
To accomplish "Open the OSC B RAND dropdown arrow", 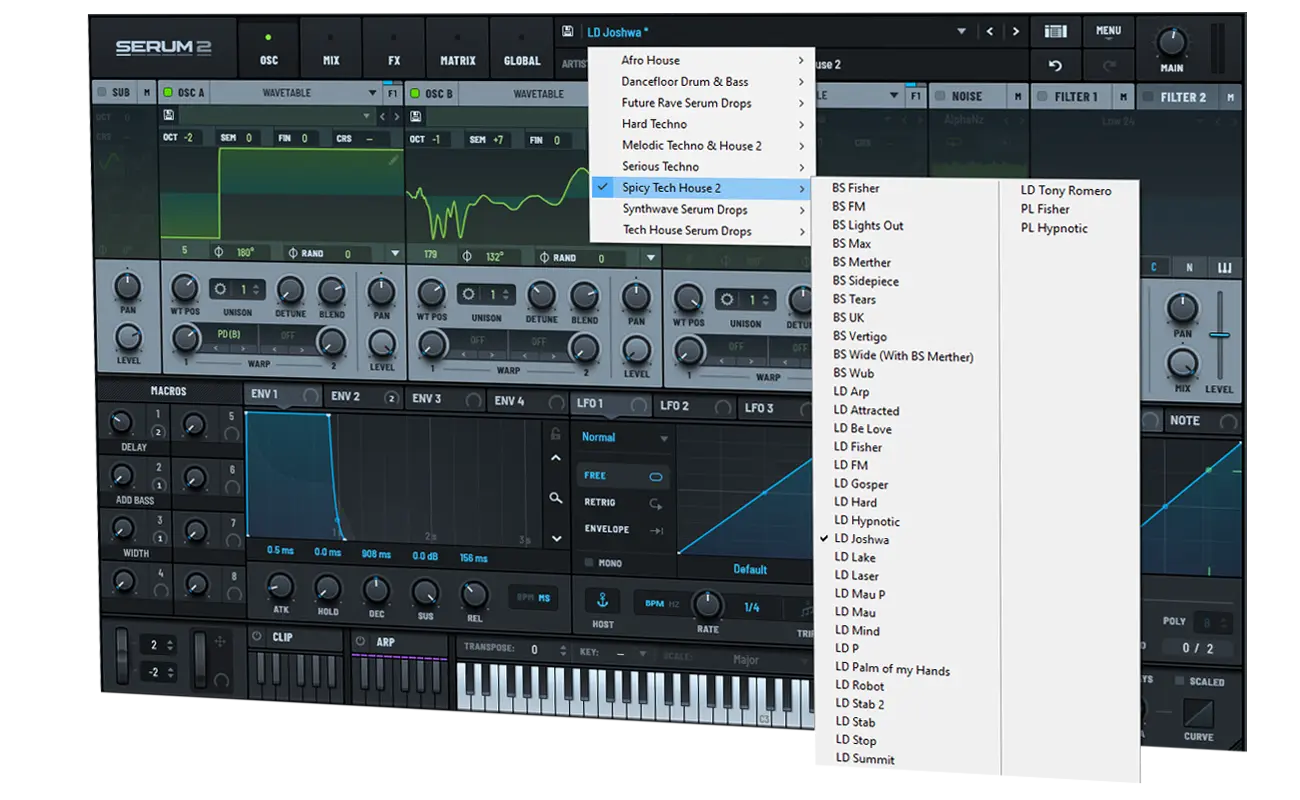I will (651, 258).
